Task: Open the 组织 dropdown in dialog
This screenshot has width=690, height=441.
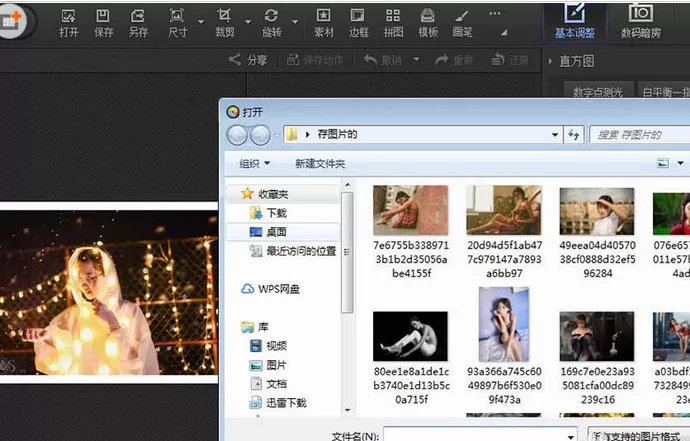Action: 254,164
